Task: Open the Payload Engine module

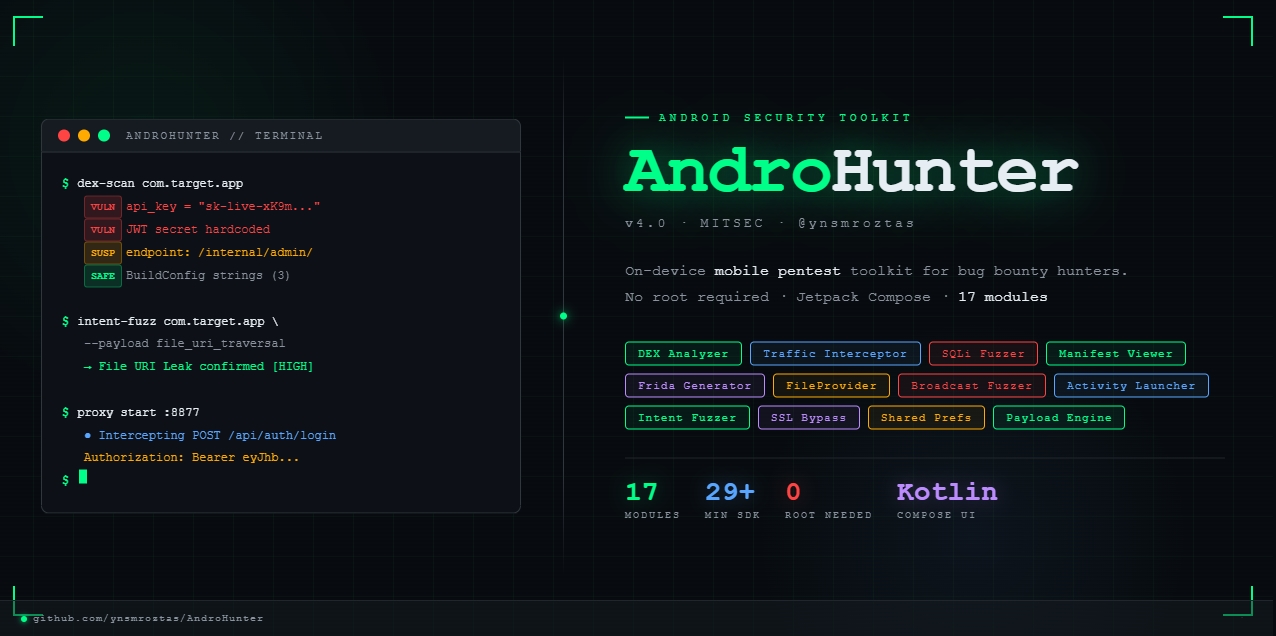Action: pyautogui.click(x=1058, y=417)
